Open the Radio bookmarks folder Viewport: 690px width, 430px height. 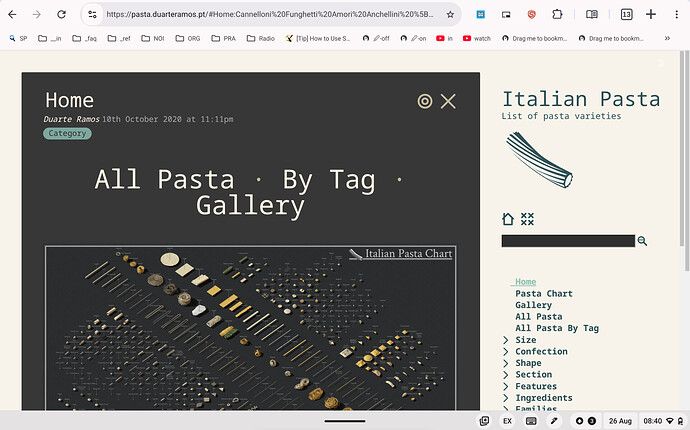[x=261, y=38]
